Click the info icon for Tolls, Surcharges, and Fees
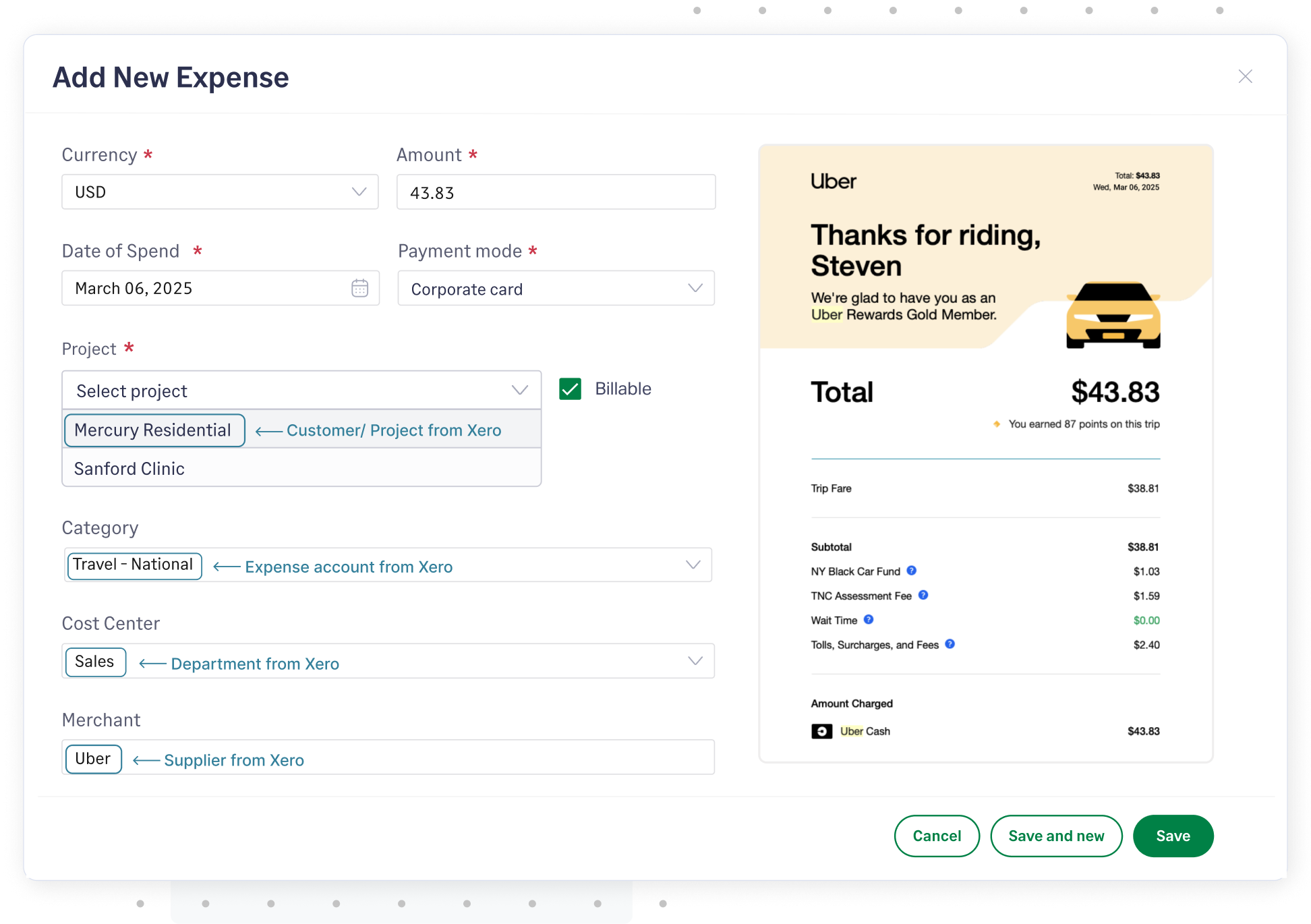The height and width of the screenshot is (924, 1311). pyautogui.click(x=950, y=644)
